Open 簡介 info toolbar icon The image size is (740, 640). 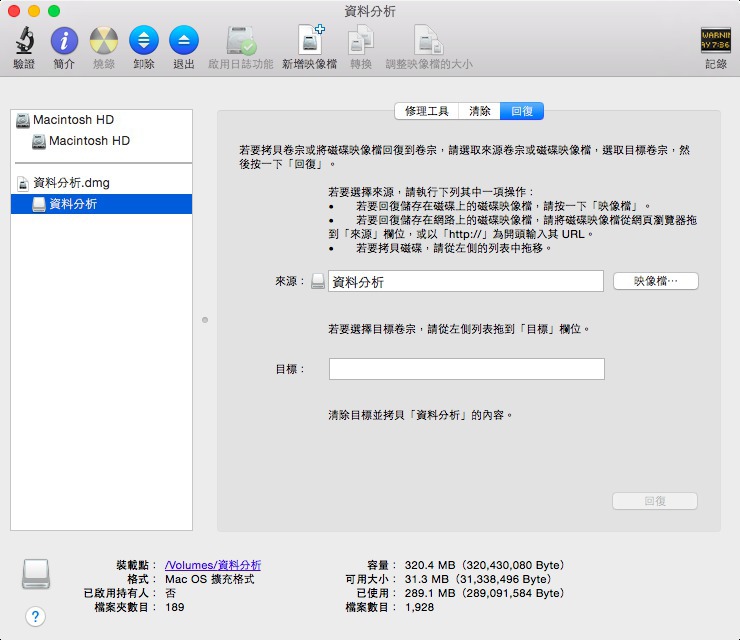coord(64,40)
